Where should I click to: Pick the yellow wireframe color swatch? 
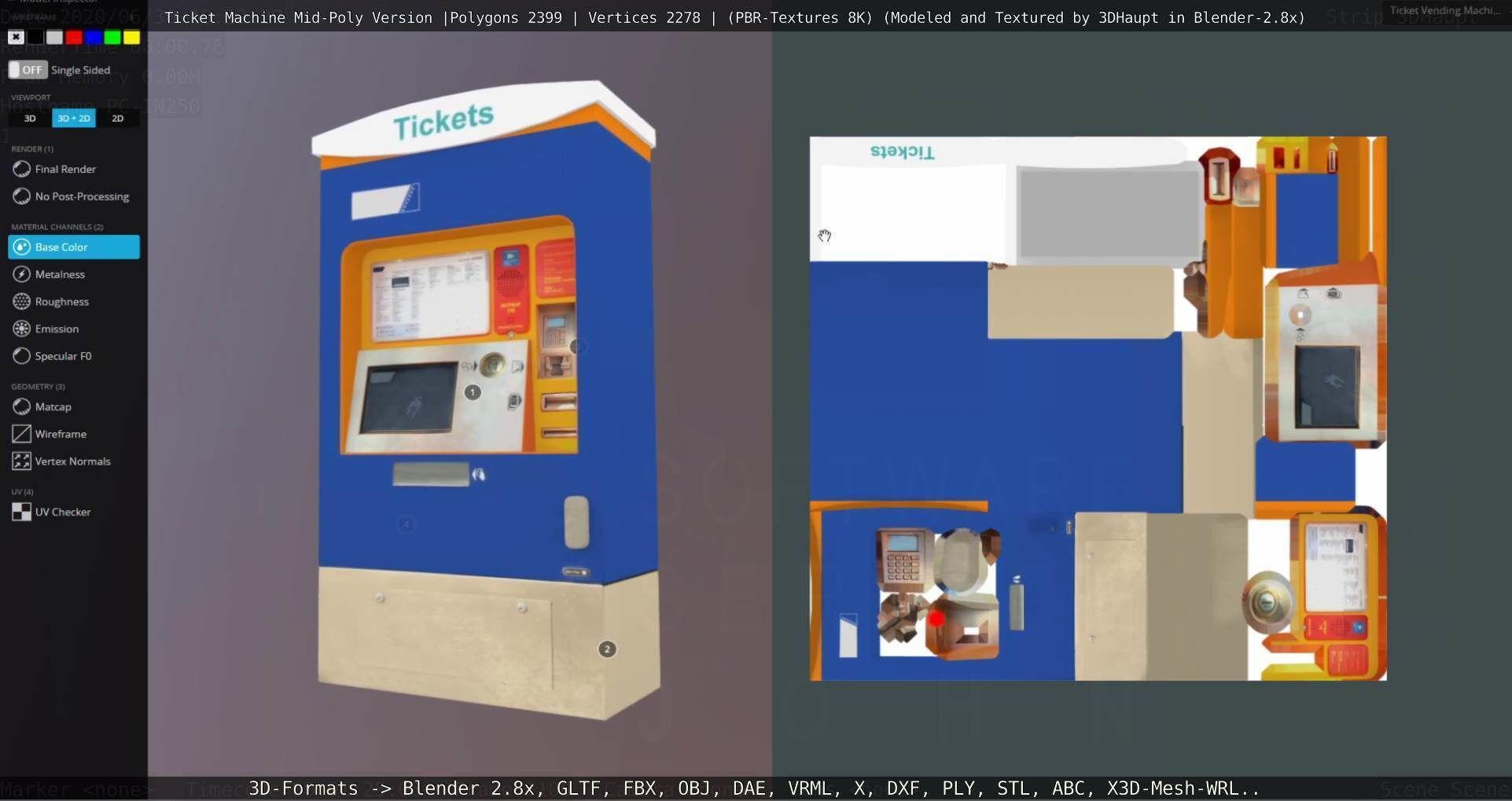[x=131, y=37]
